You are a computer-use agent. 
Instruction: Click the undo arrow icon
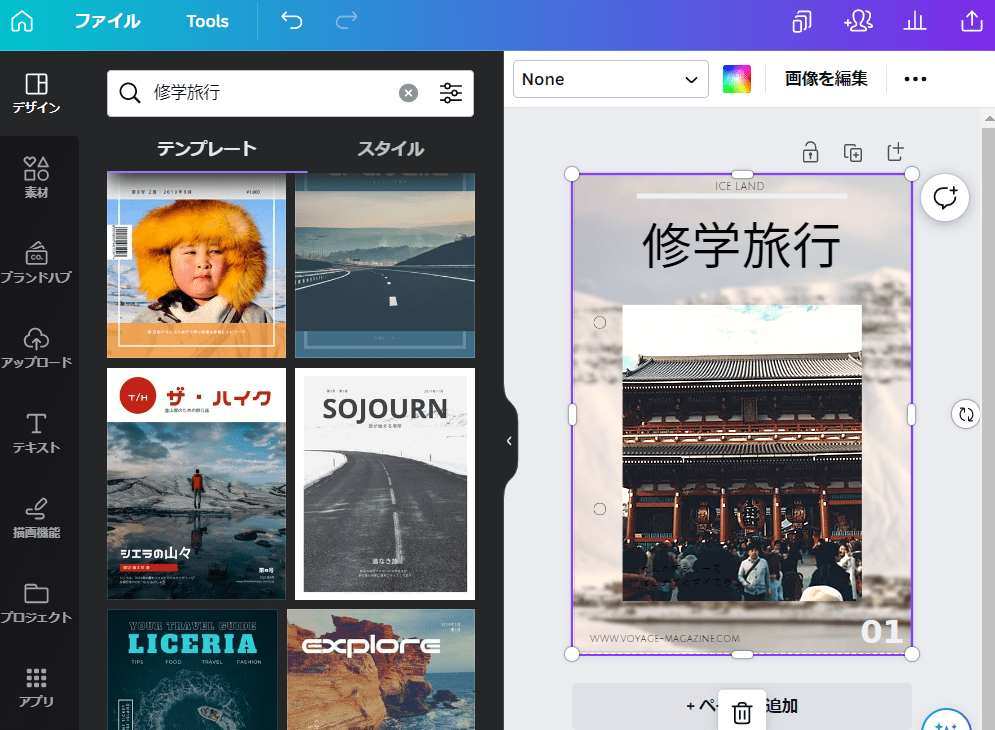point(291,21)
